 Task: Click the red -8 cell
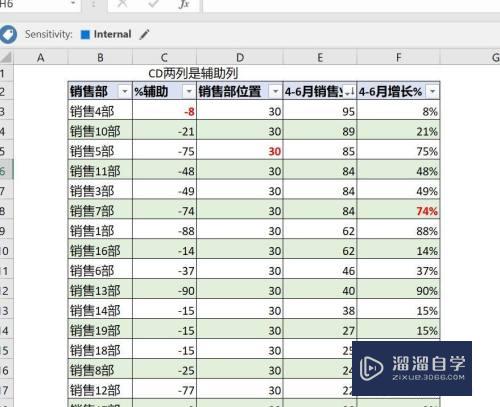(x=164, y=111)
